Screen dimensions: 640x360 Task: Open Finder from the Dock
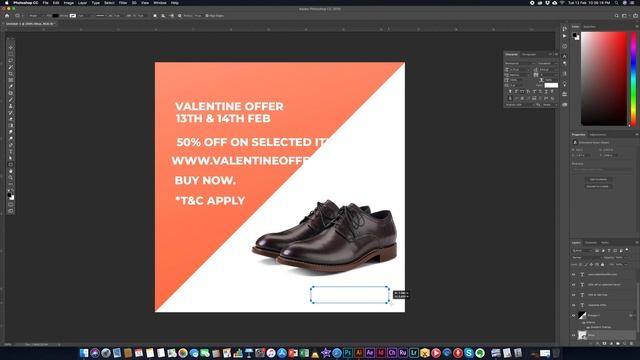pos(84,353)
